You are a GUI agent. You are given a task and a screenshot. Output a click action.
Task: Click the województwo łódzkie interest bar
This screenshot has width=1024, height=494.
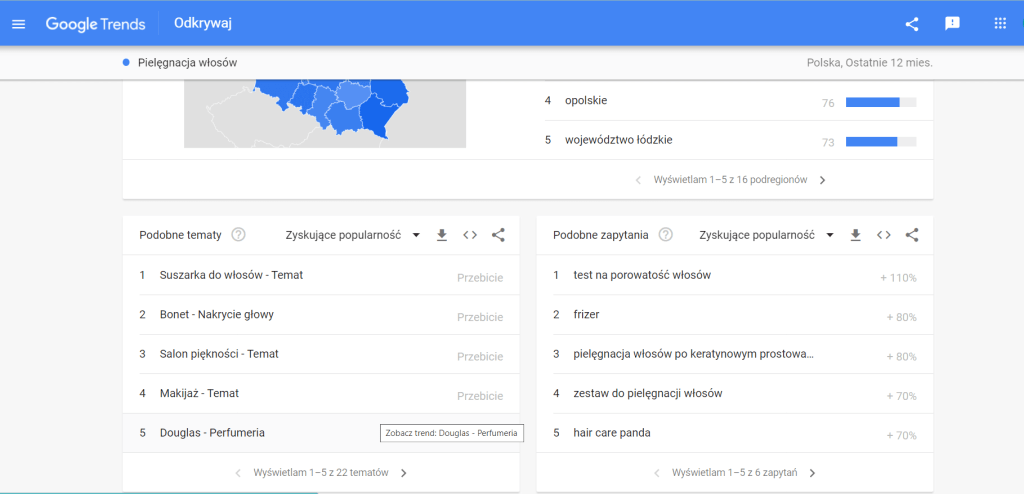point(881,142)
